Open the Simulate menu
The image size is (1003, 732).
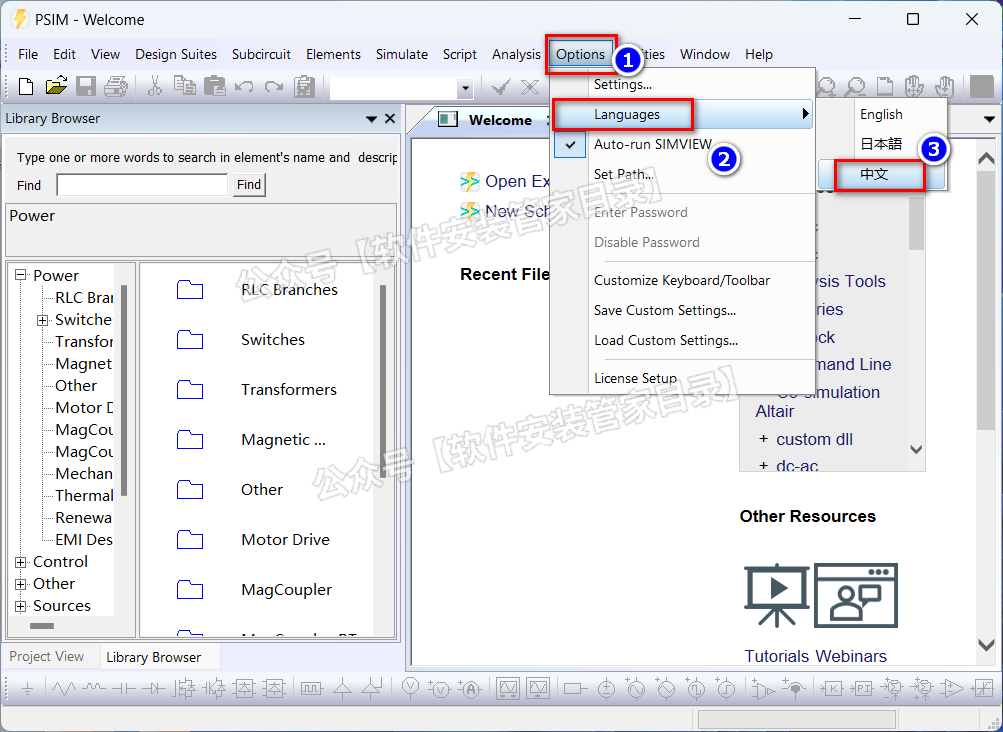tap(402, 54)
